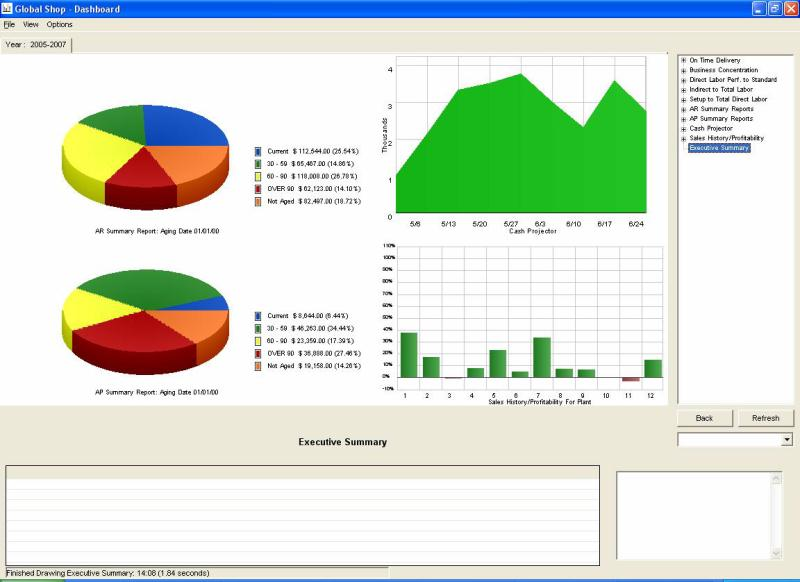Click inside the text box at bottom right
Viewport: 800px width, 582px height.
[694, 515]
